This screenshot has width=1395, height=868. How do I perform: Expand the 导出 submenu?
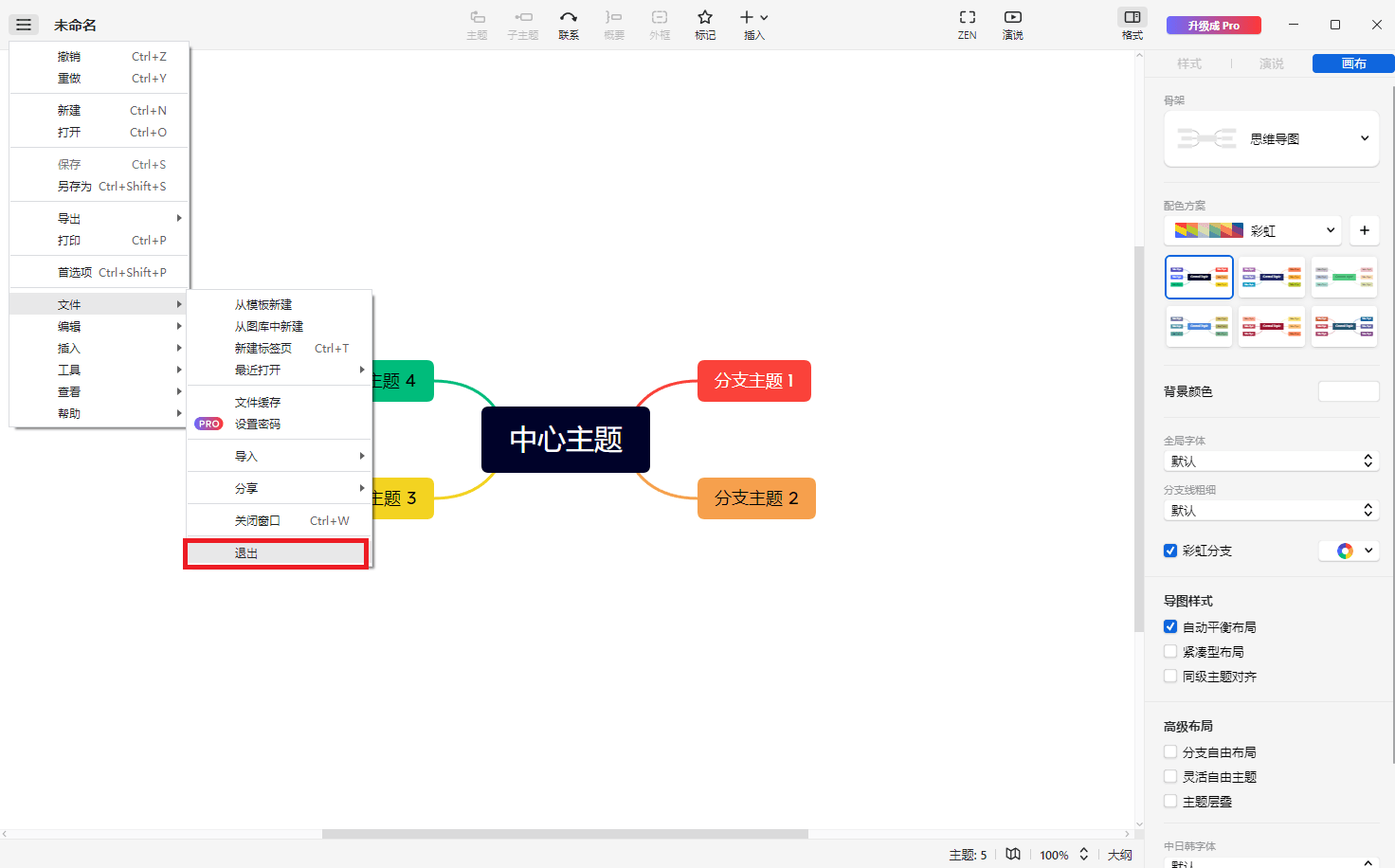(99, 218)
